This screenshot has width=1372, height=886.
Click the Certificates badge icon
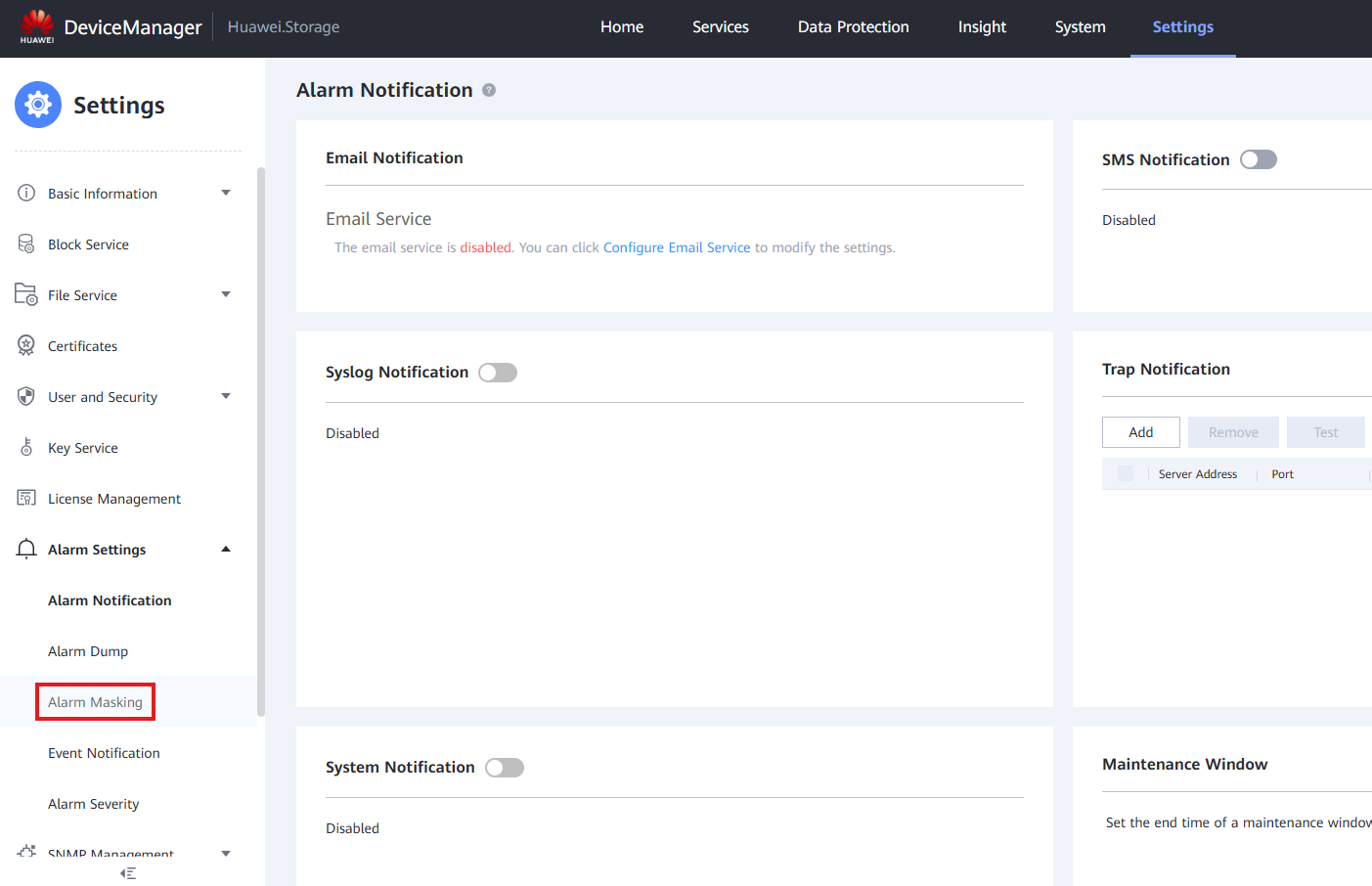26,346
